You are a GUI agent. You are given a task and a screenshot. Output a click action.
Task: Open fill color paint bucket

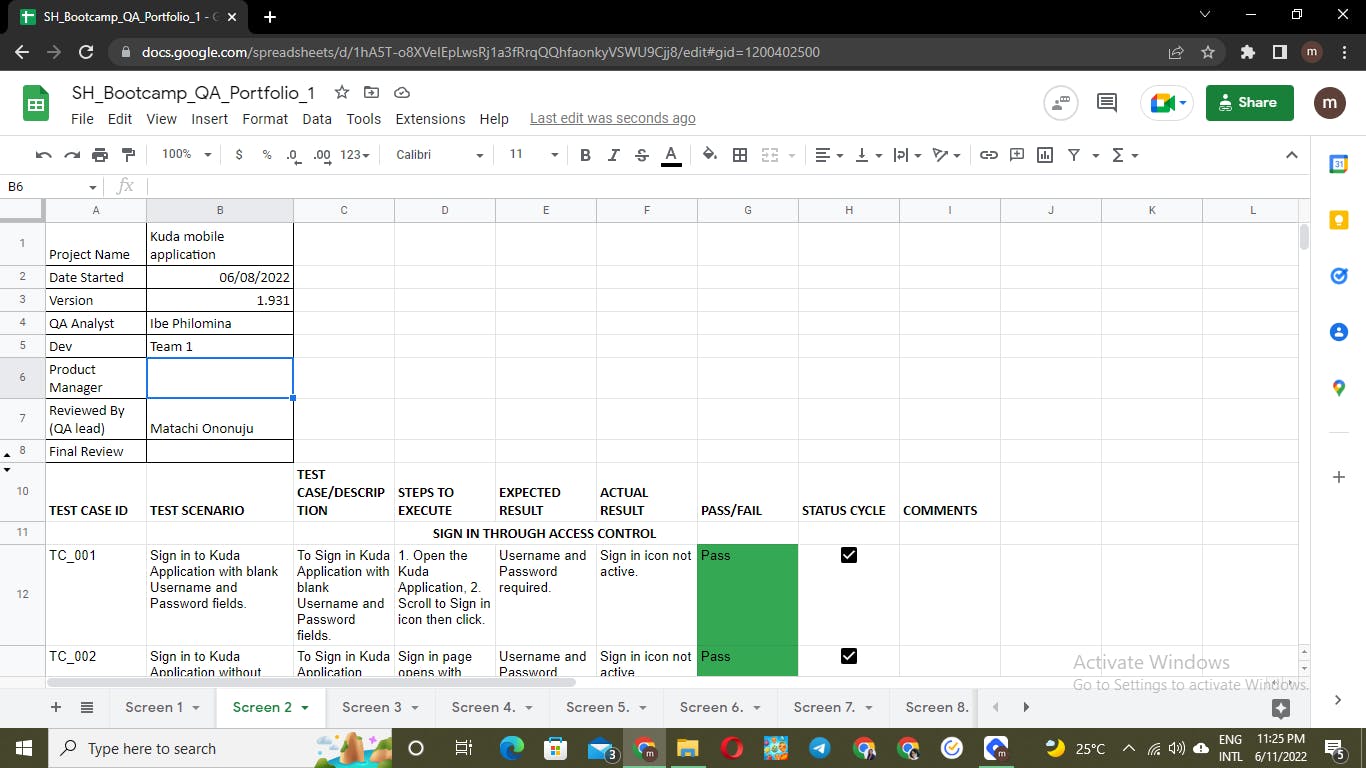pos(709,155)
